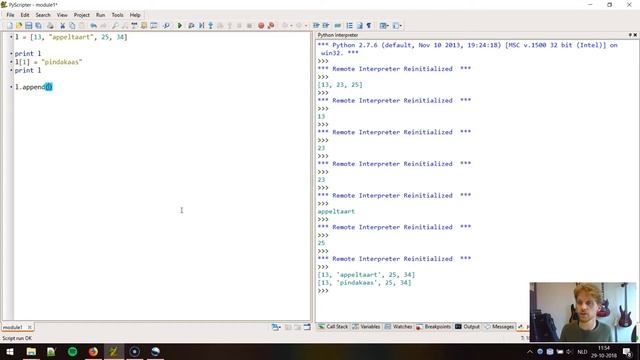This screenshot has height=360, width=640.
Task: Open editor view dropdown below code editor
Action: click(x=276, y=327)
